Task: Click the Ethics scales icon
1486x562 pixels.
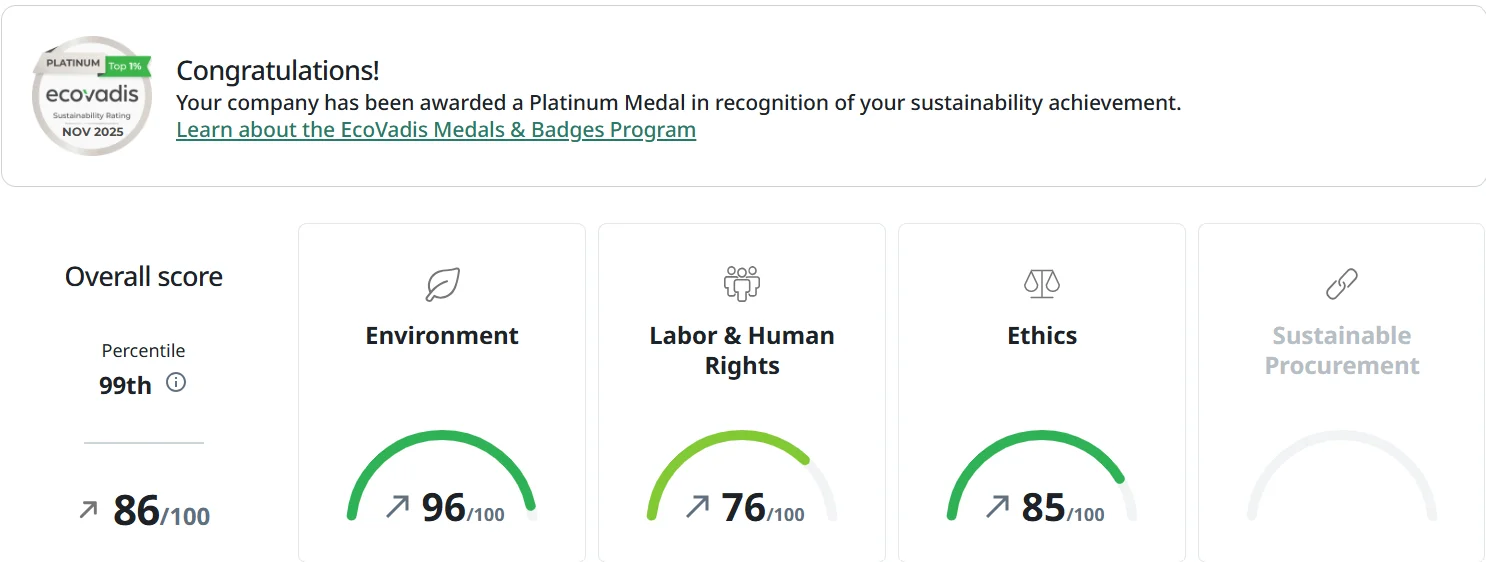Action: (x=1042, y=283)
